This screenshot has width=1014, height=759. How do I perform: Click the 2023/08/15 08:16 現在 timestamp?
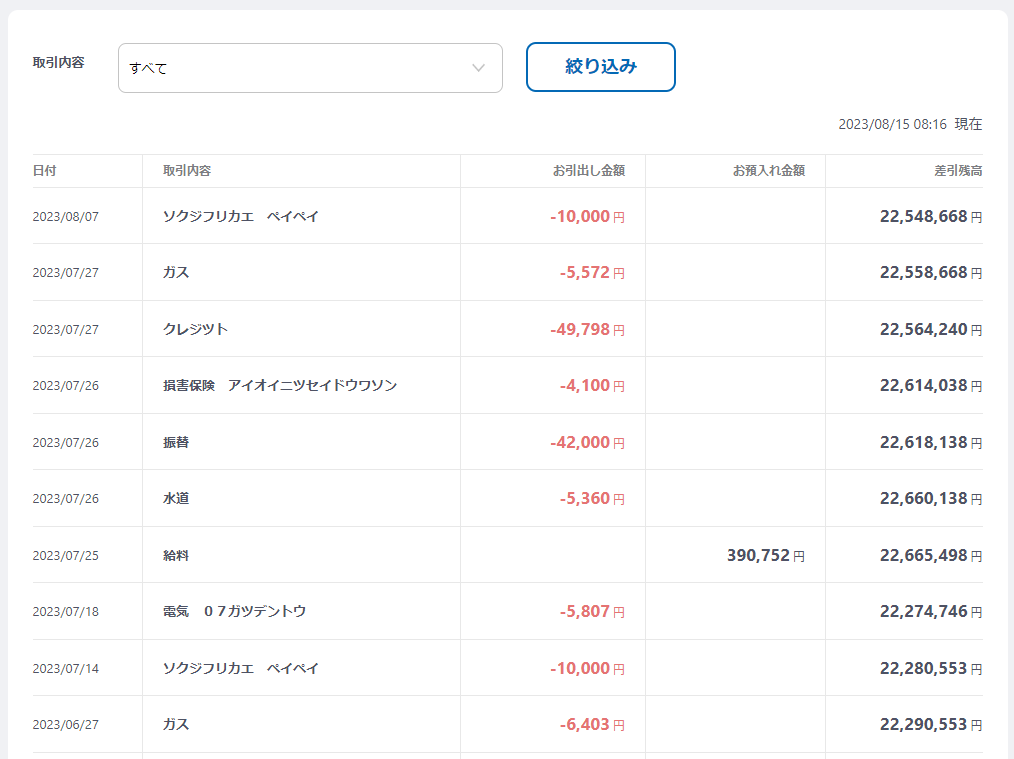[909, 124]
